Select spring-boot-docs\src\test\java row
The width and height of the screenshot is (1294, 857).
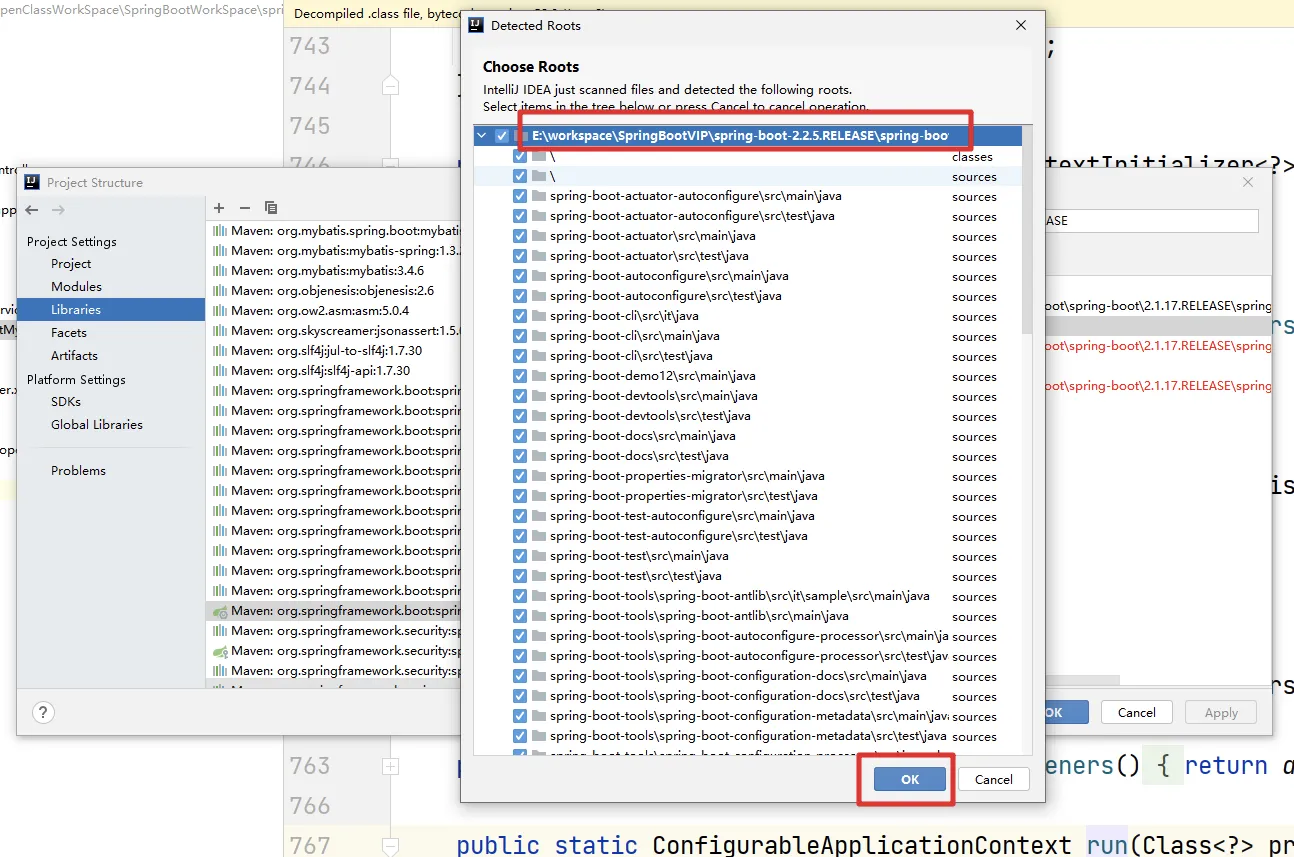[748, 456]
